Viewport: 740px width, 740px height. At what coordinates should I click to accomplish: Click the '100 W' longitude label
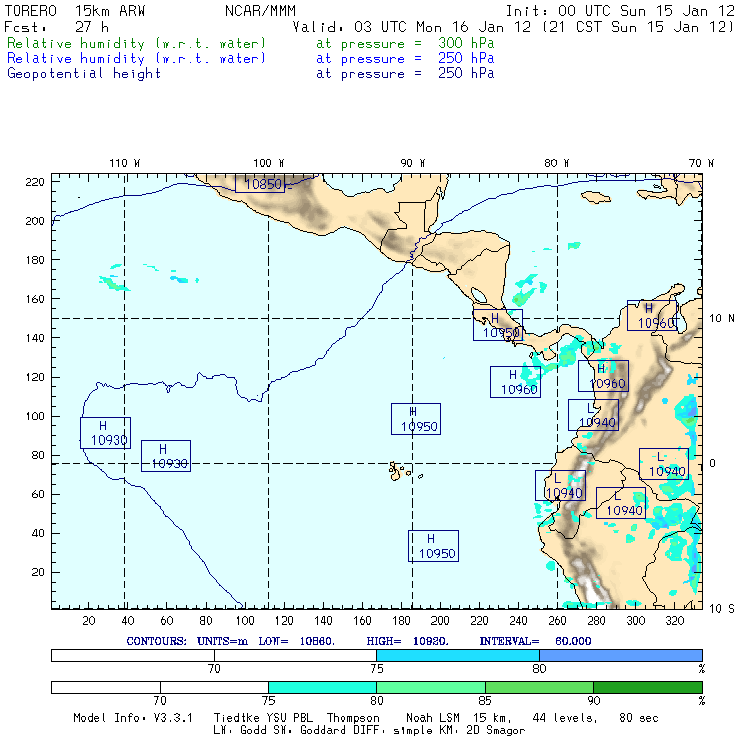click(x=269, y=163)
